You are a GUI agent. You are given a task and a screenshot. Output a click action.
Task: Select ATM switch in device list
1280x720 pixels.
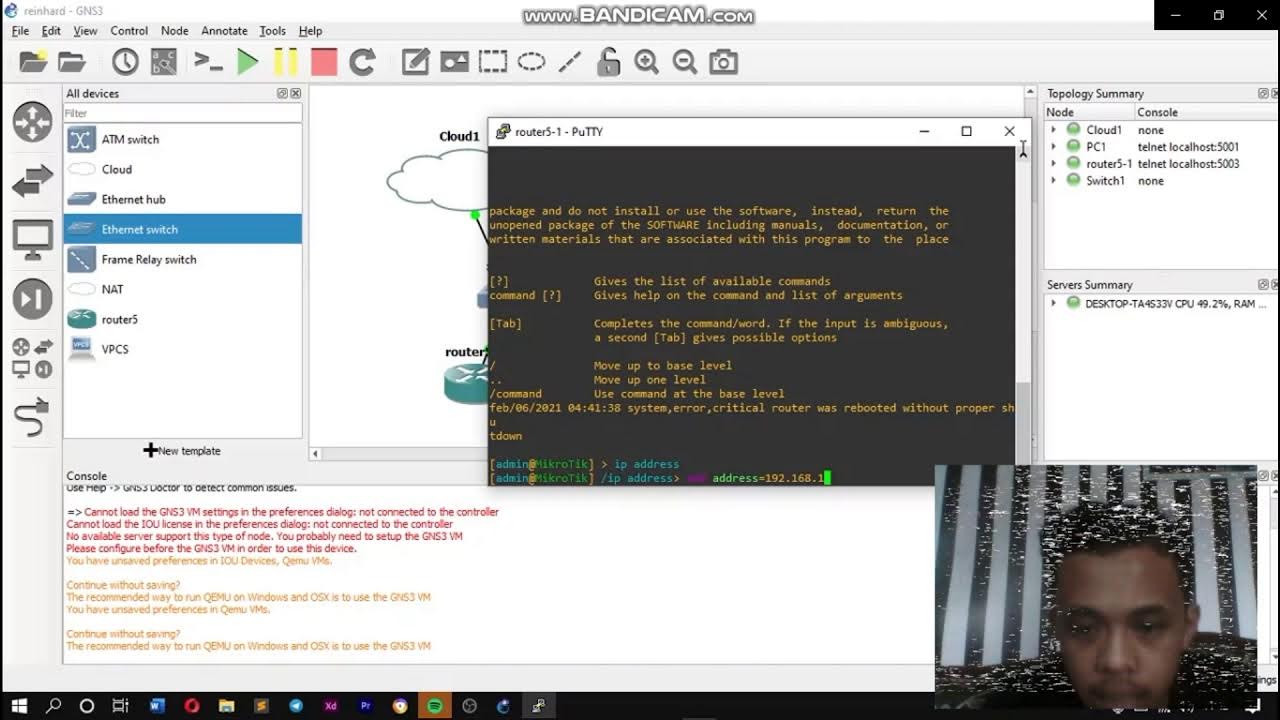(183, 139)
